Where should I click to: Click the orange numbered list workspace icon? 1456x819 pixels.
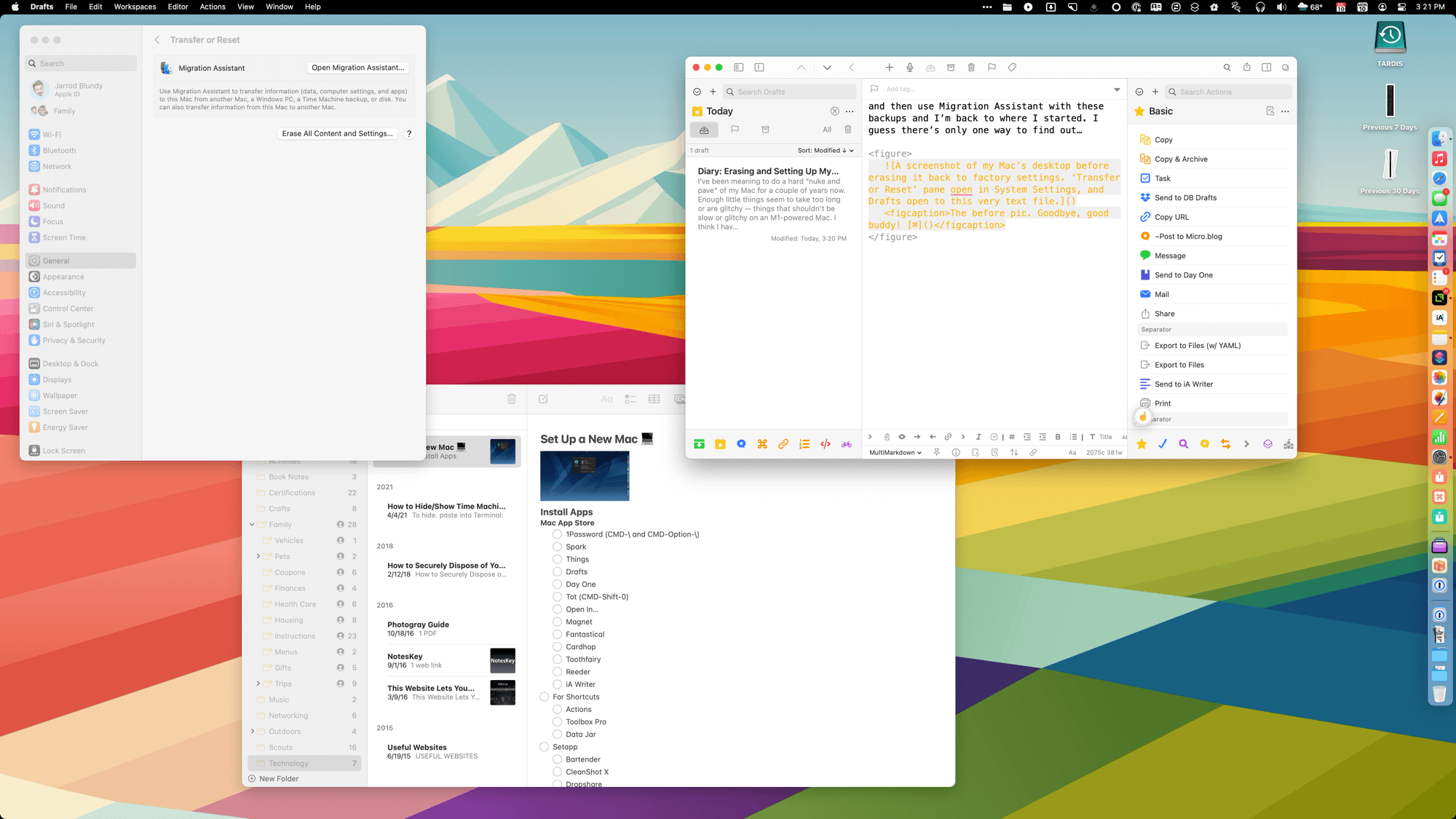click(x=804, y=444)
